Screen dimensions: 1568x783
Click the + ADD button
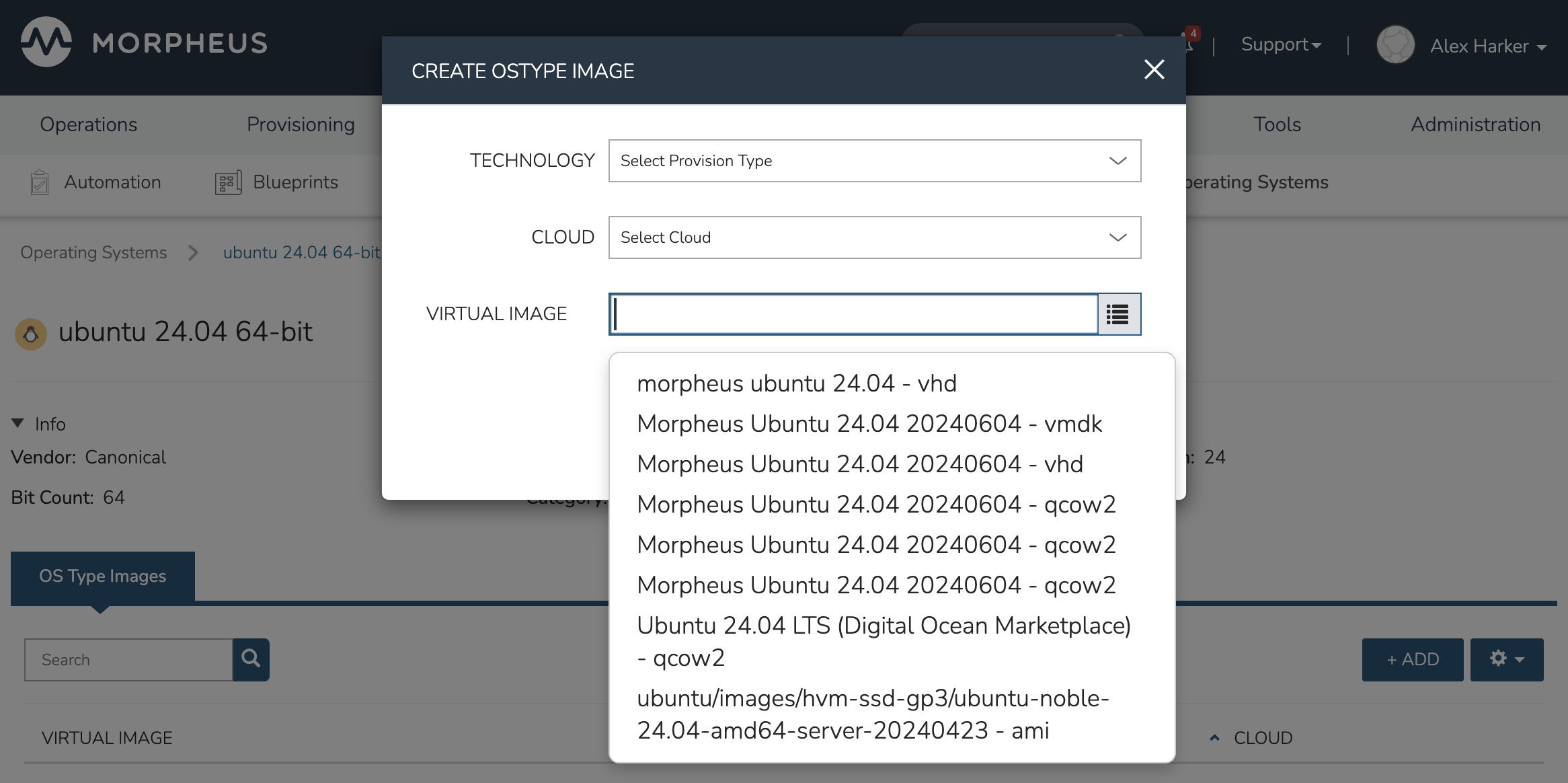coord(1412,659)
